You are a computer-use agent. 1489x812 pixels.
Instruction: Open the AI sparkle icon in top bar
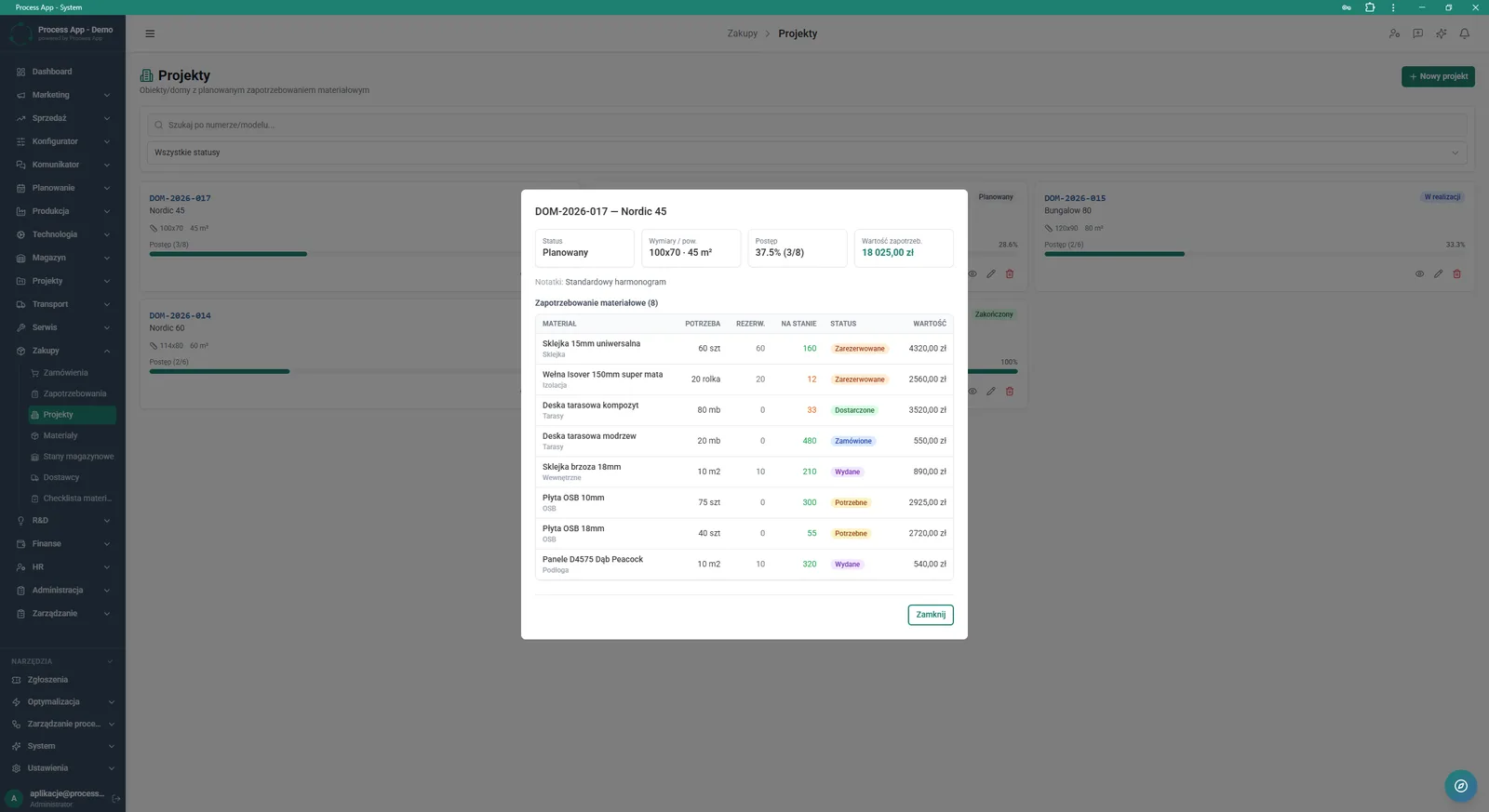(1441, 33)
